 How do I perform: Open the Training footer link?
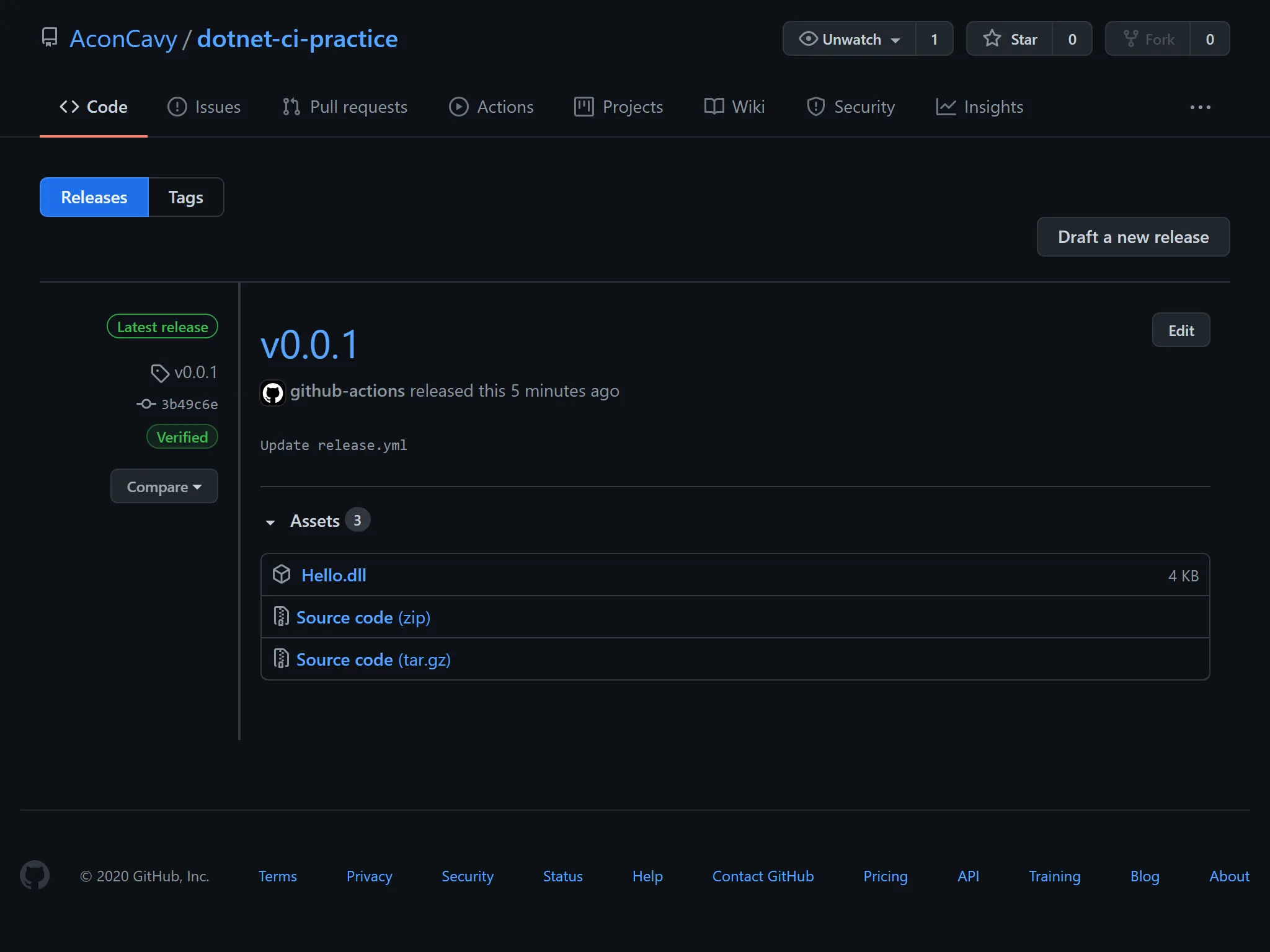[1054, 876]
